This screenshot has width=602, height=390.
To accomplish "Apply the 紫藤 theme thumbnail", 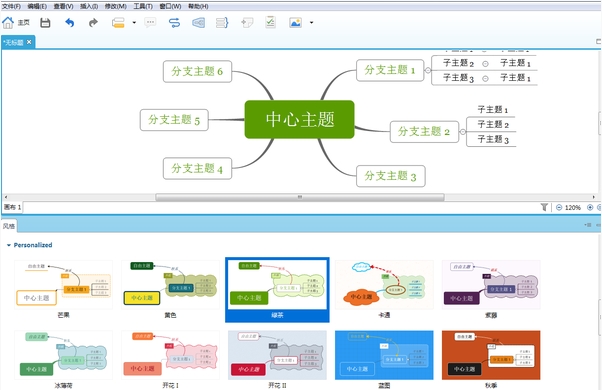I will 491,284.
